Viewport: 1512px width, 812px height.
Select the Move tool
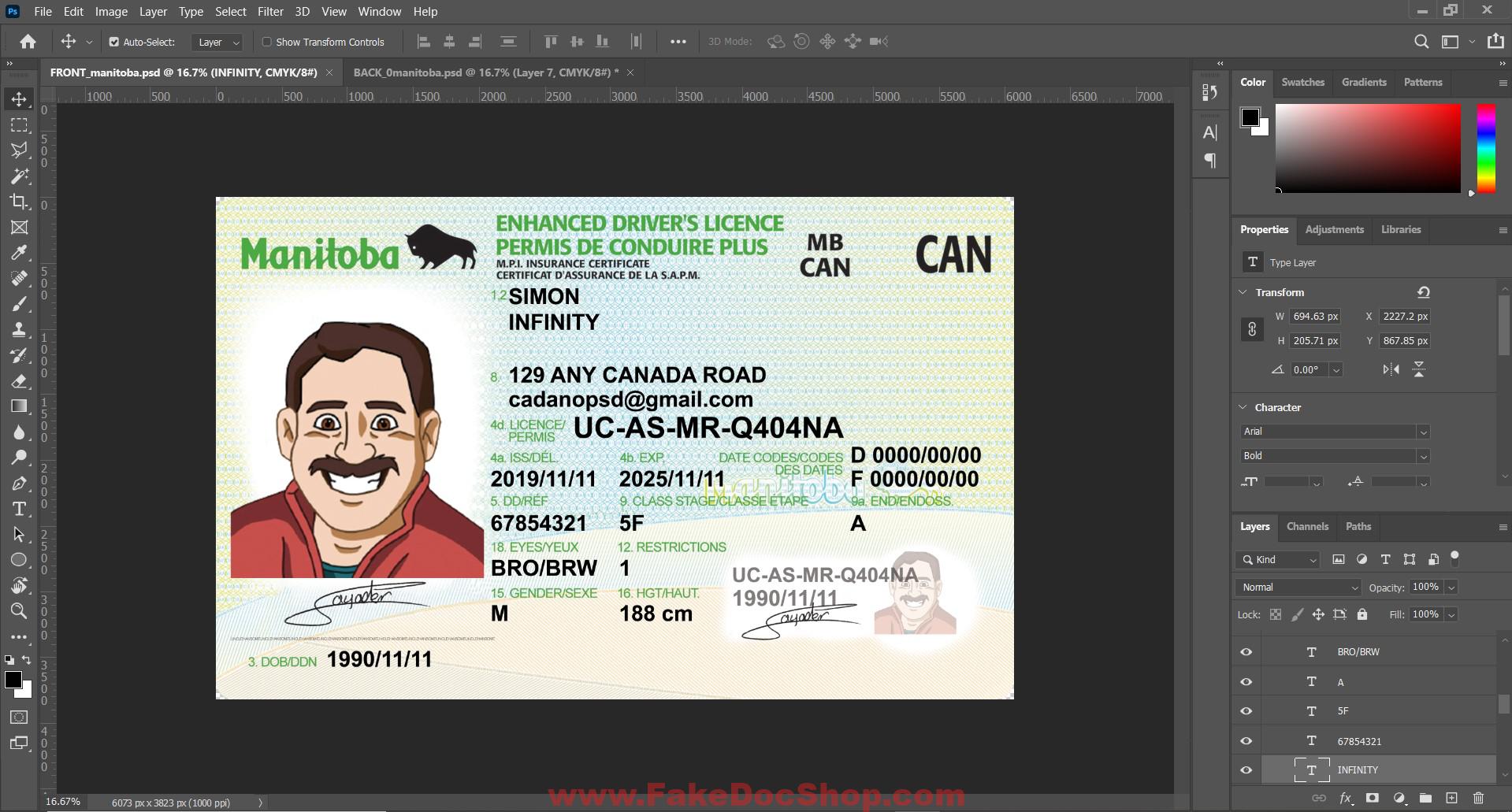pyautogui.click(x=20, y=98)
